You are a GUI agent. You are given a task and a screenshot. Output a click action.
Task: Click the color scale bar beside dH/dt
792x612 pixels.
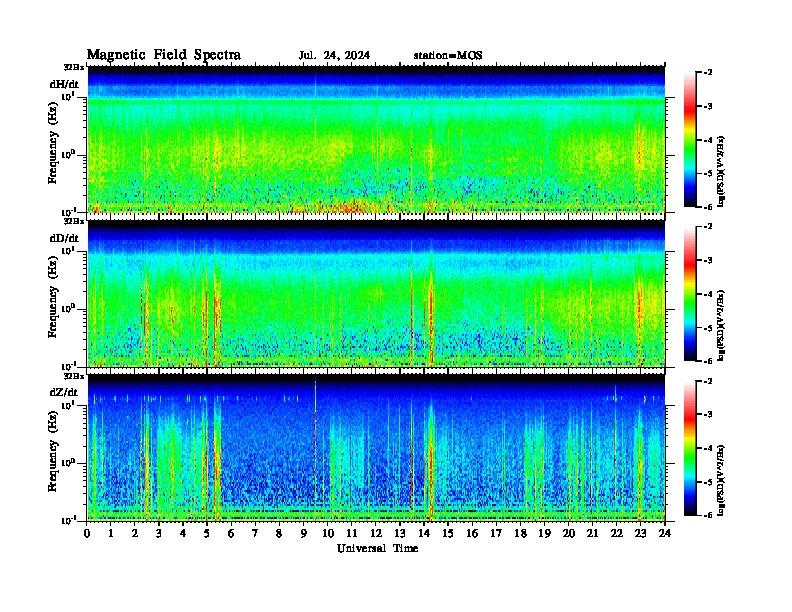(690, 140)
